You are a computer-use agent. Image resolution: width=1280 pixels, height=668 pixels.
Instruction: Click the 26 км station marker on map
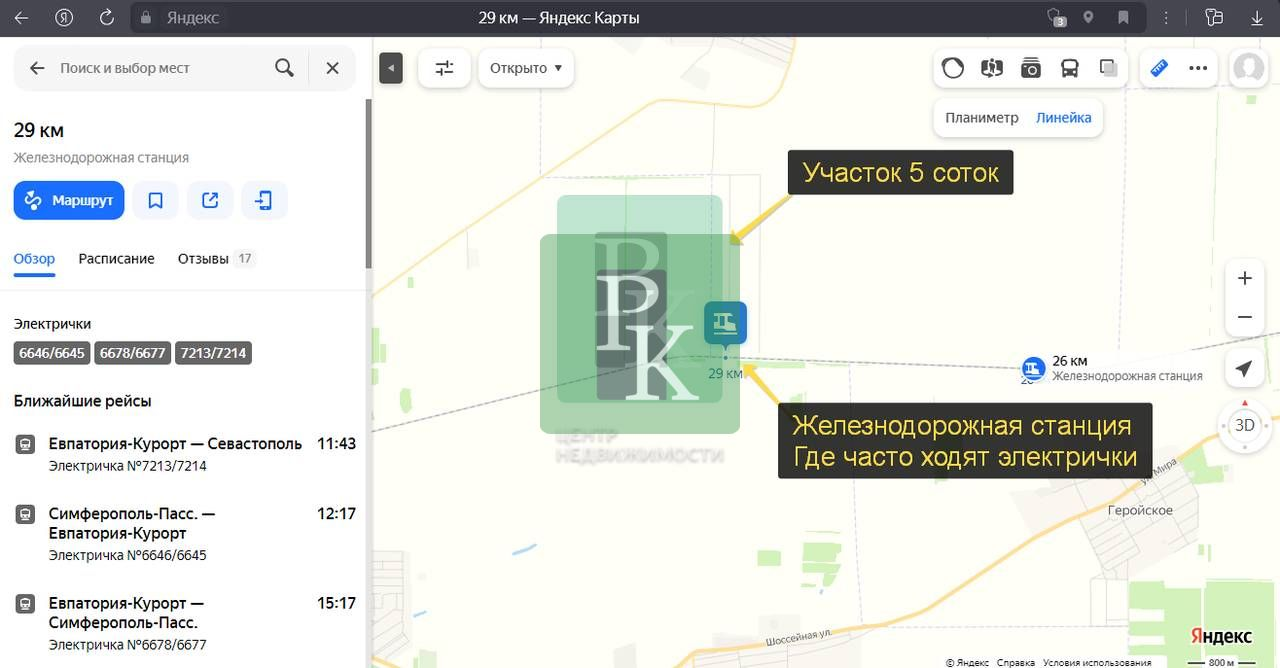tap(1033, 368)
